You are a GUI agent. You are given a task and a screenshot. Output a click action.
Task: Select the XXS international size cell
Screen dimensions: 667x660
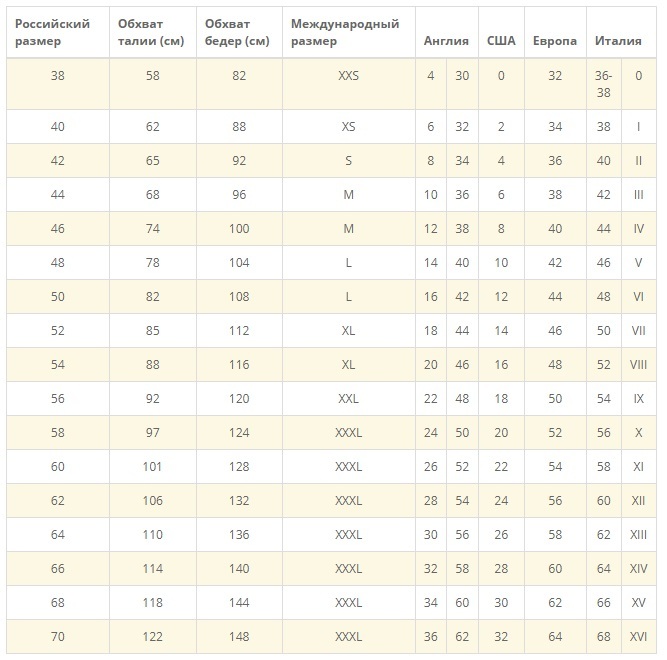(349, 76)
